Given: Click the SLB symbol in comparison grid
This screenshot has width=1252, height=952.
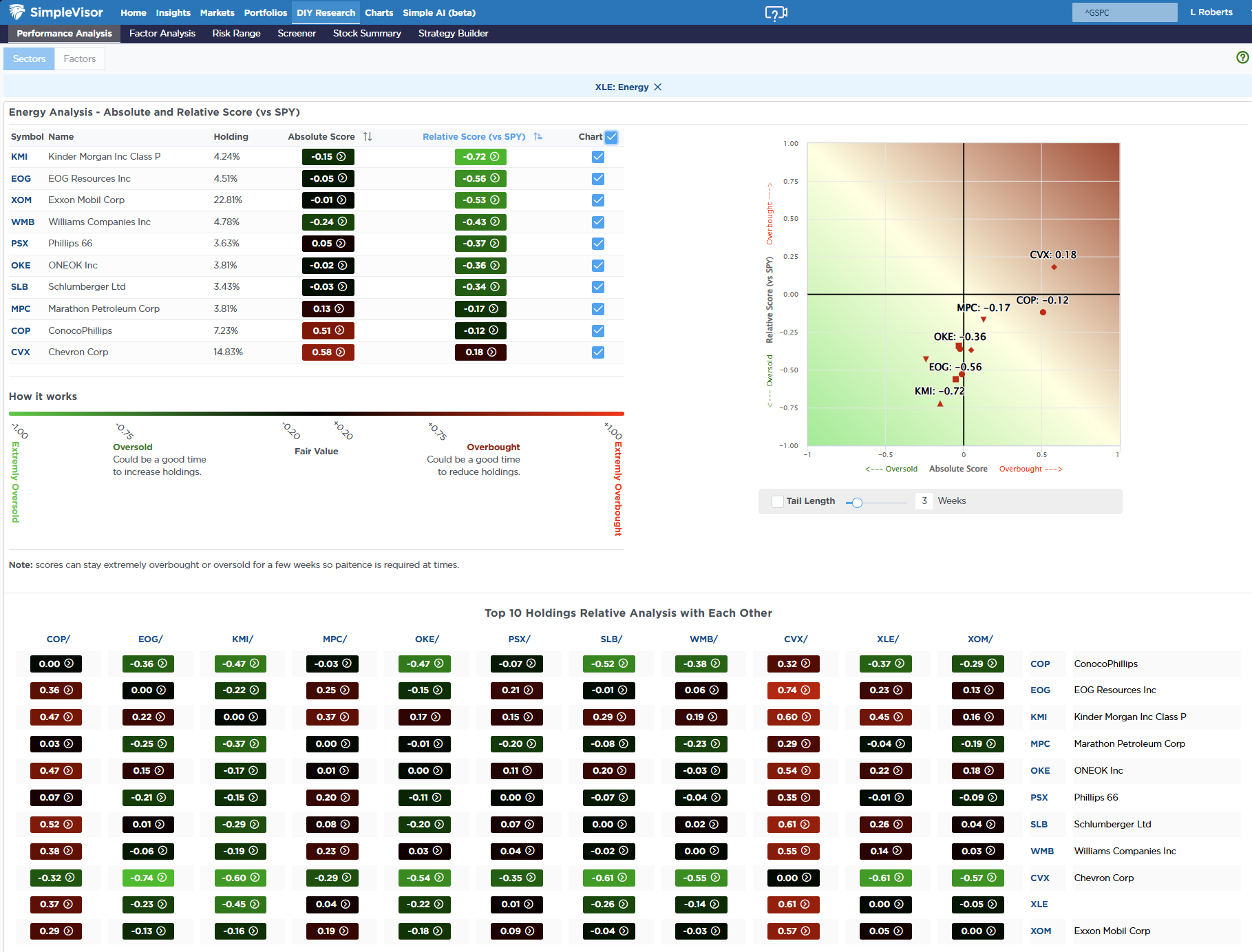Looking at the screenshot, I should coord(1039,825).
